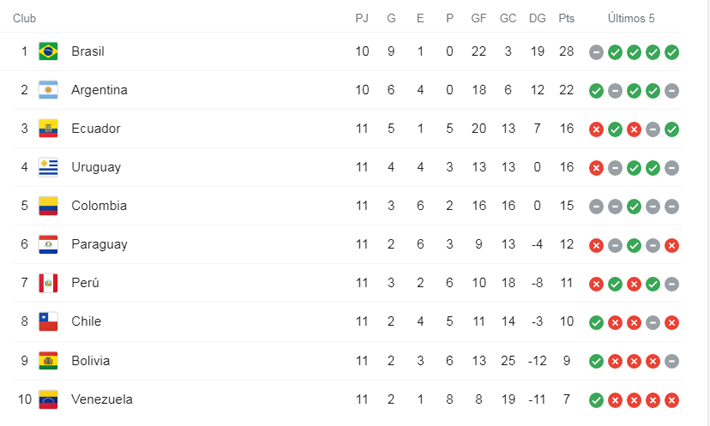Open the Argentina team link
710x426 pixels.
click(x=99, y=90)
